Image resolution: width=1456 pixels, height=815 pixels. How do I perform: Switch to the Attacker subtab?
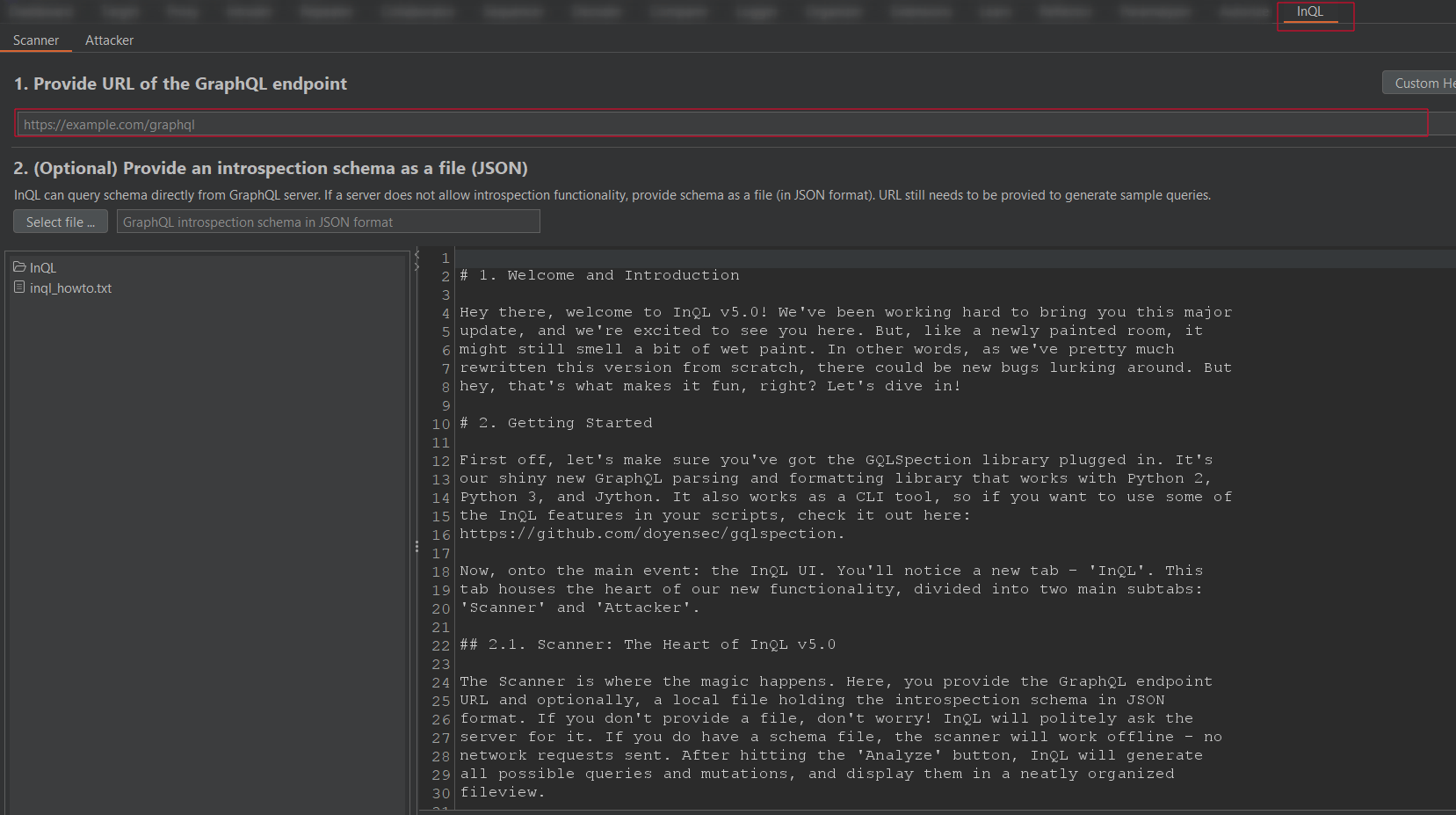point(109,40)
